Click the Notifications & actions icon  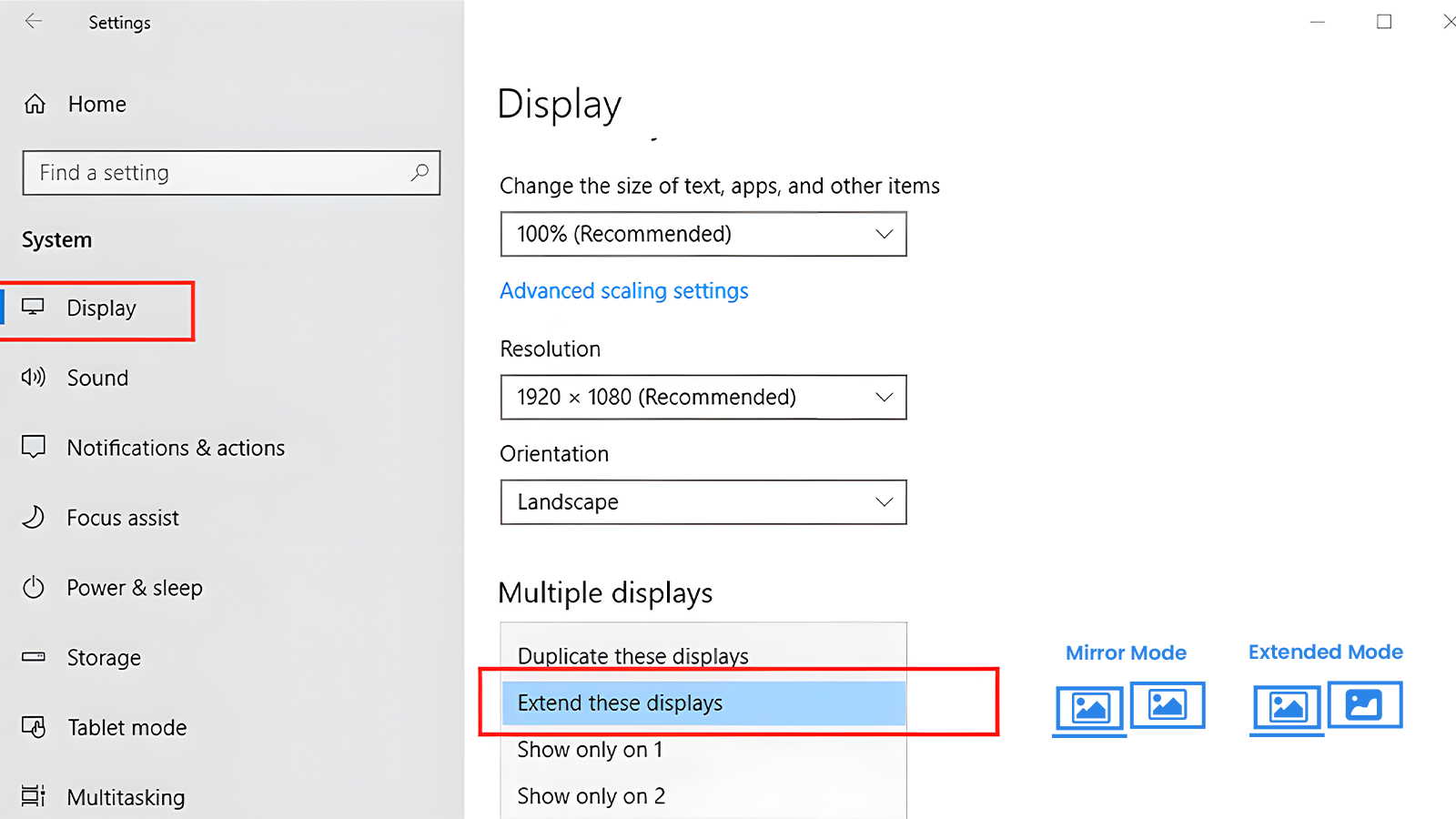[33, 447]
